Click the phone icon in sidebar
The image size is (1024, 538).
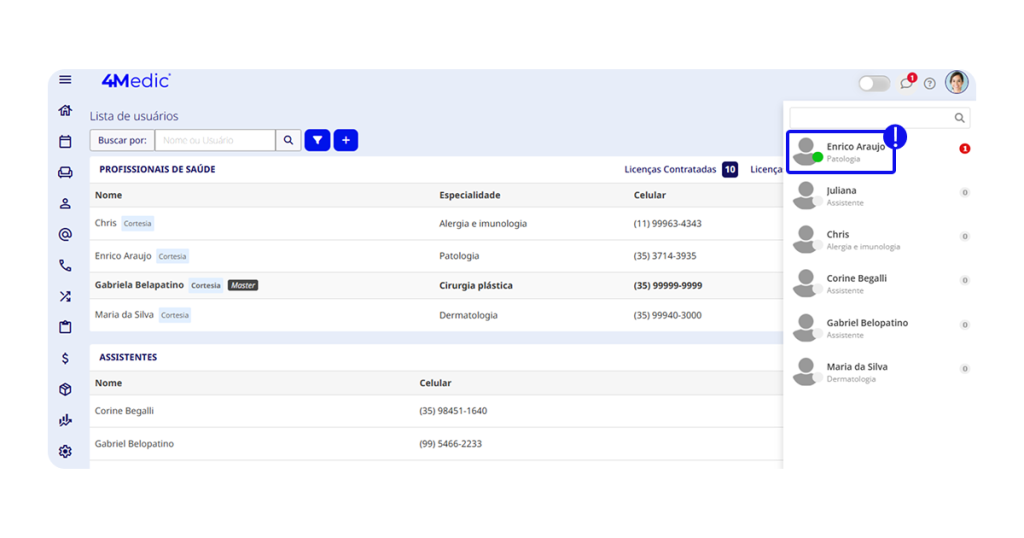[x=65, y=266]
